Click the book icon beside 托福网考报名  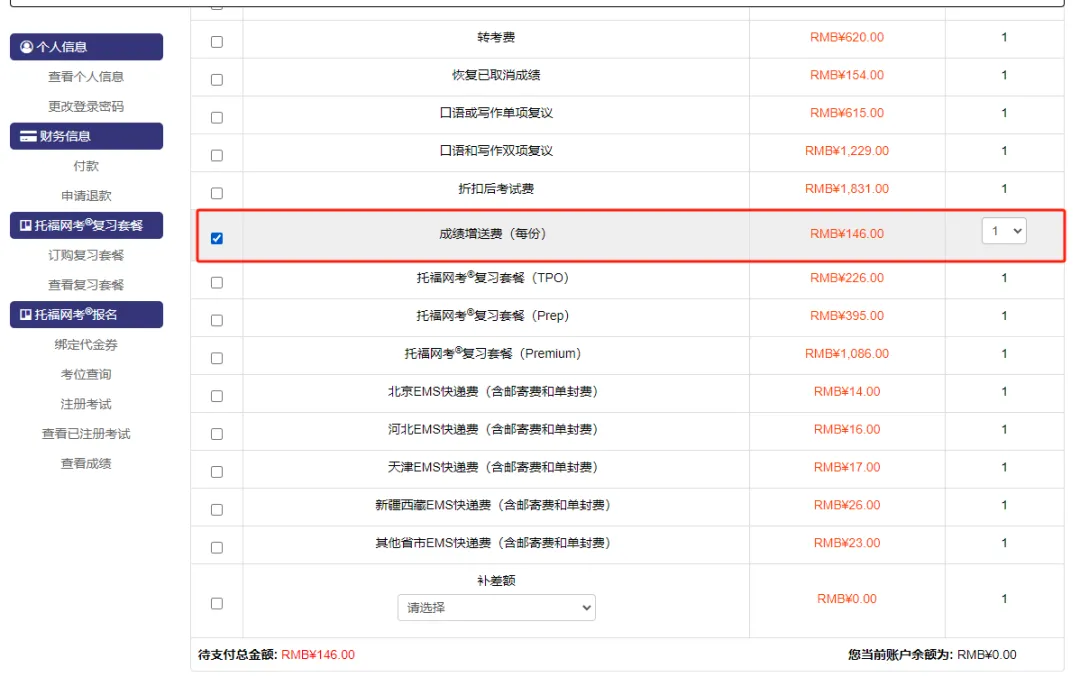click(x=26, y=315)
